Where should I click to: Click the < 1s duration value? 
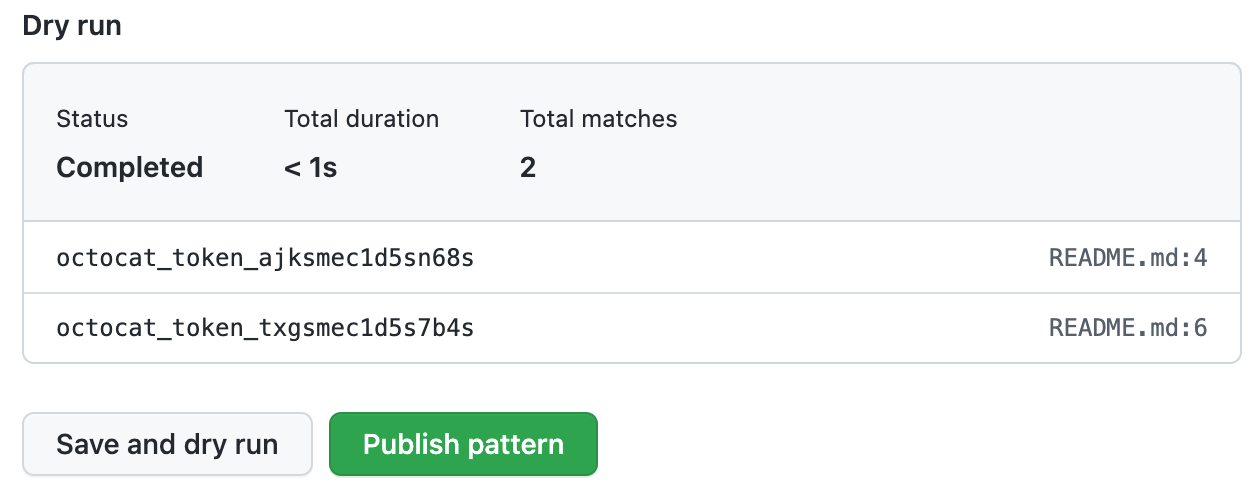click(x=310, y=167)
